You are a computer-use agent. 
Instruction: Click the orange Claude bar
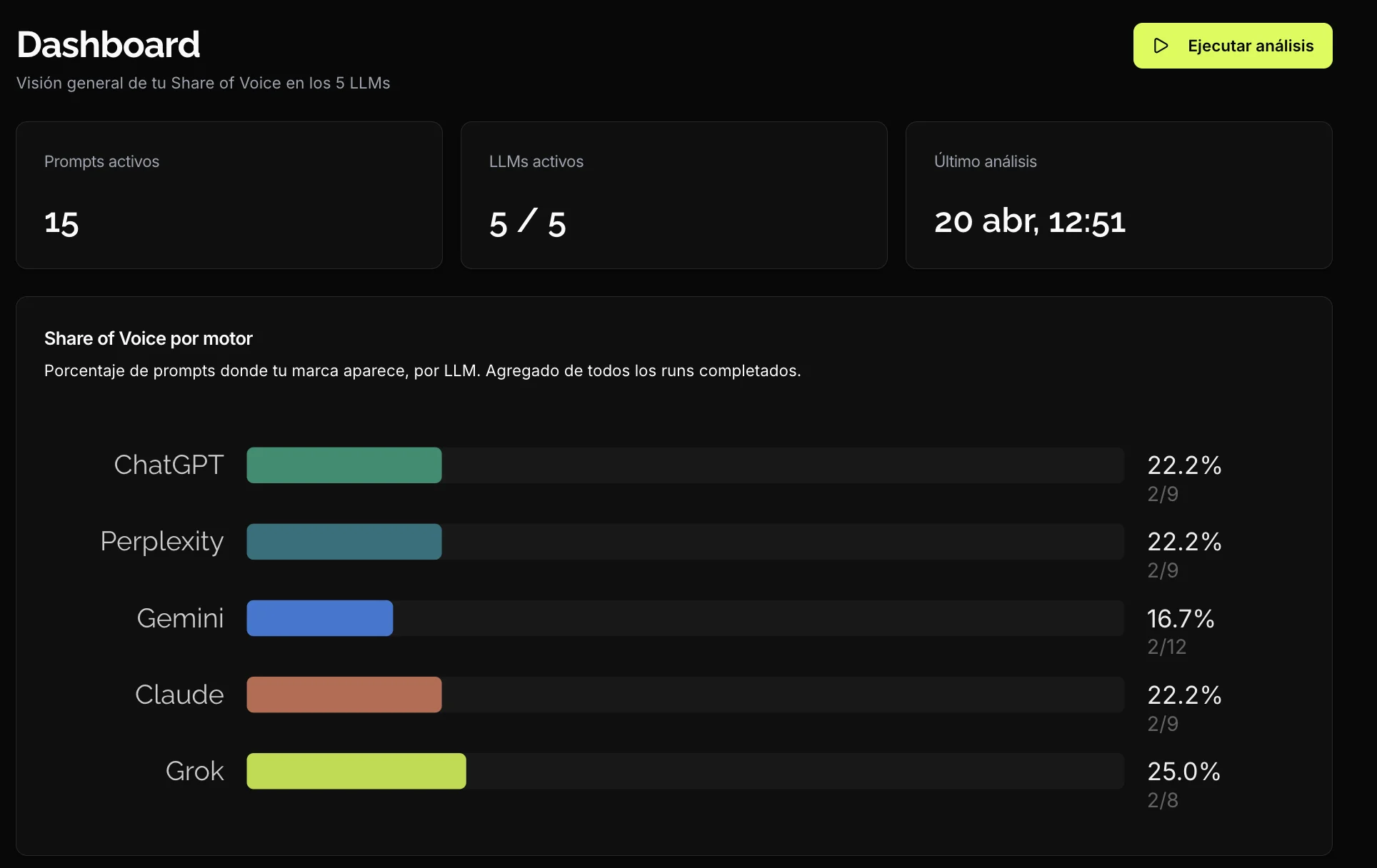tap(344, 695)
